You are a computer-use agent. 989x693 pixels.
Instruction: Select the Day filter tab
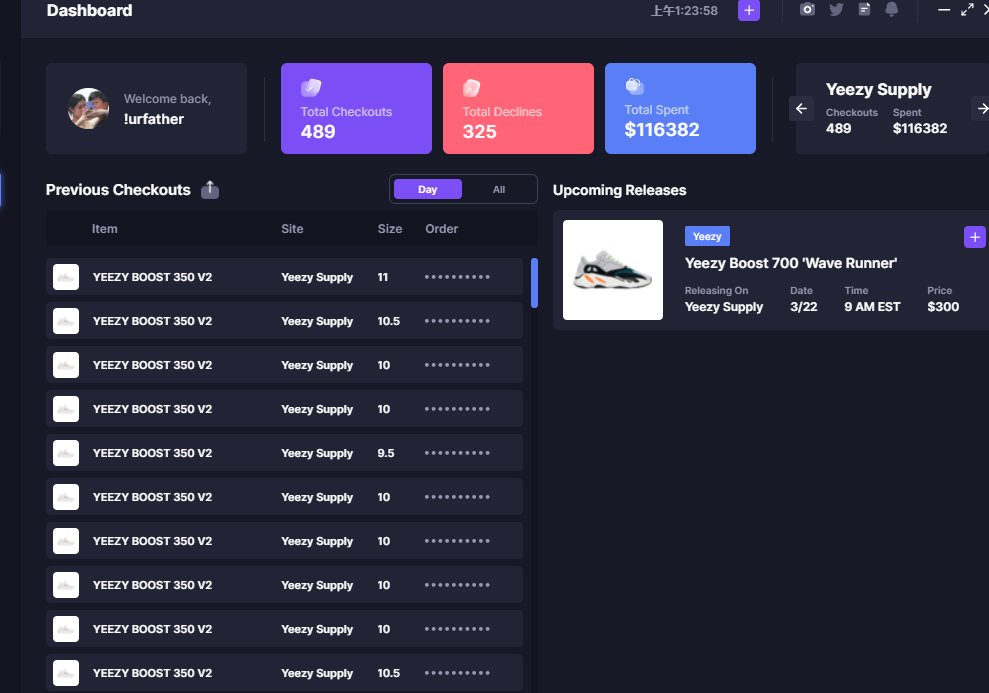[x=428, y=189]
